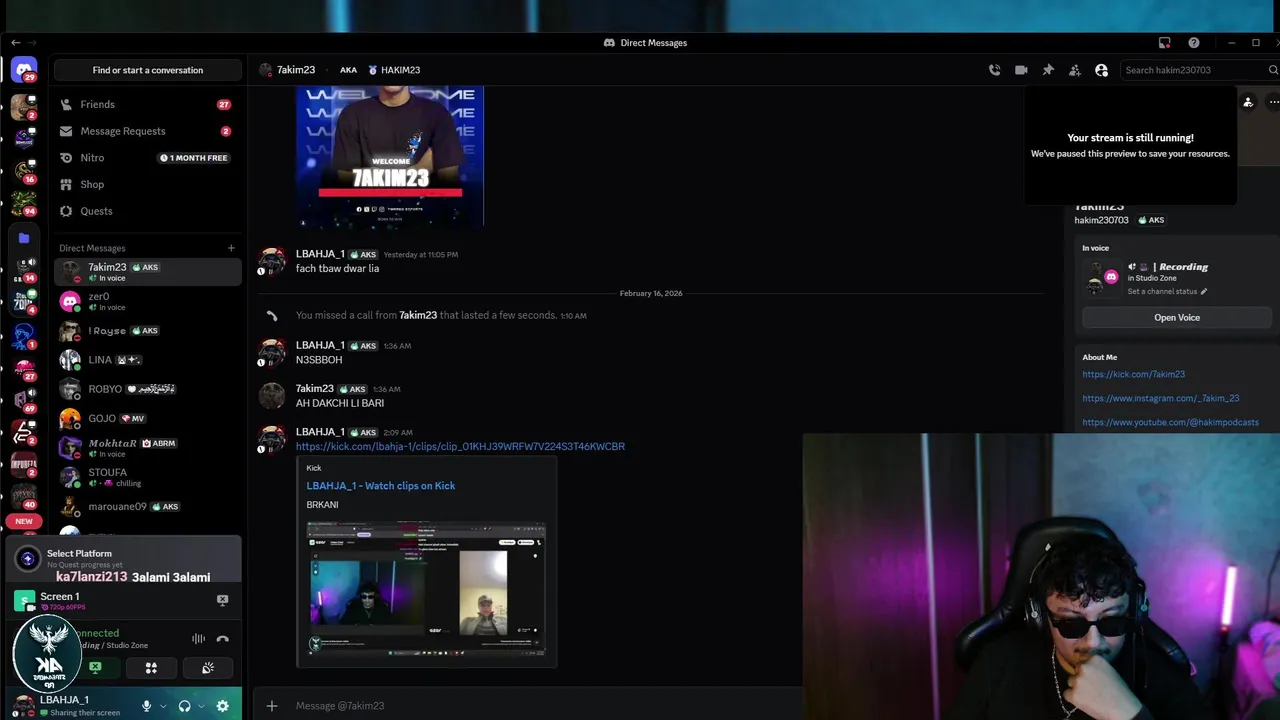The height and width of the screenshot is (720, 1280).
Task: Open the Activities launcher button
Action: [151, 668]
